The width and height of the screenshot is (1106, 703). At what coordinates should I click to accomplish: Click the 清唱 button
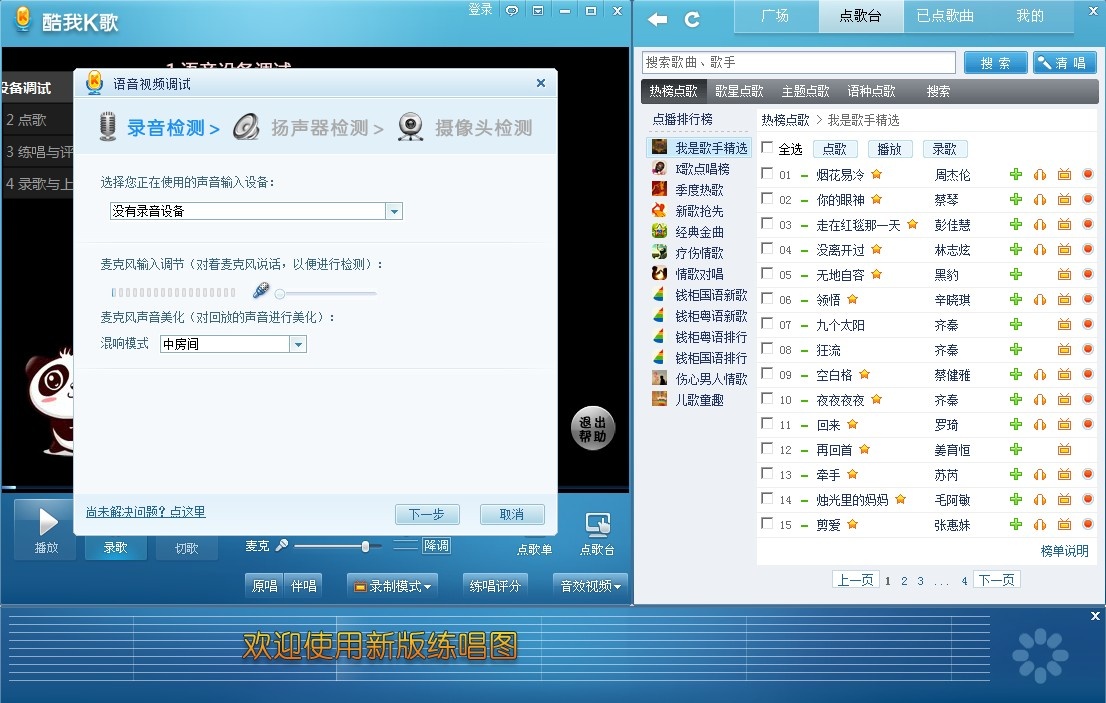click(1064, 63)
